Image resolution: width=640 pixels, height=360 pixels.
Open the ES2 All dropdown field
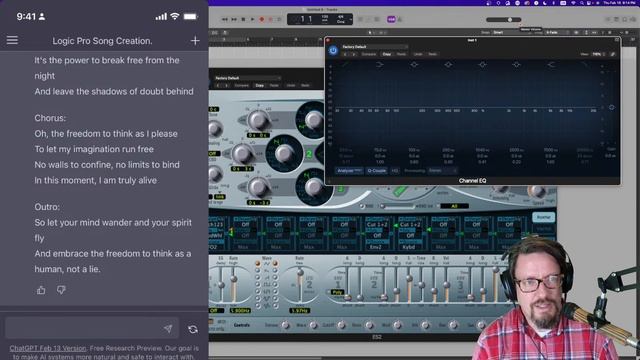tap(454, 206)
